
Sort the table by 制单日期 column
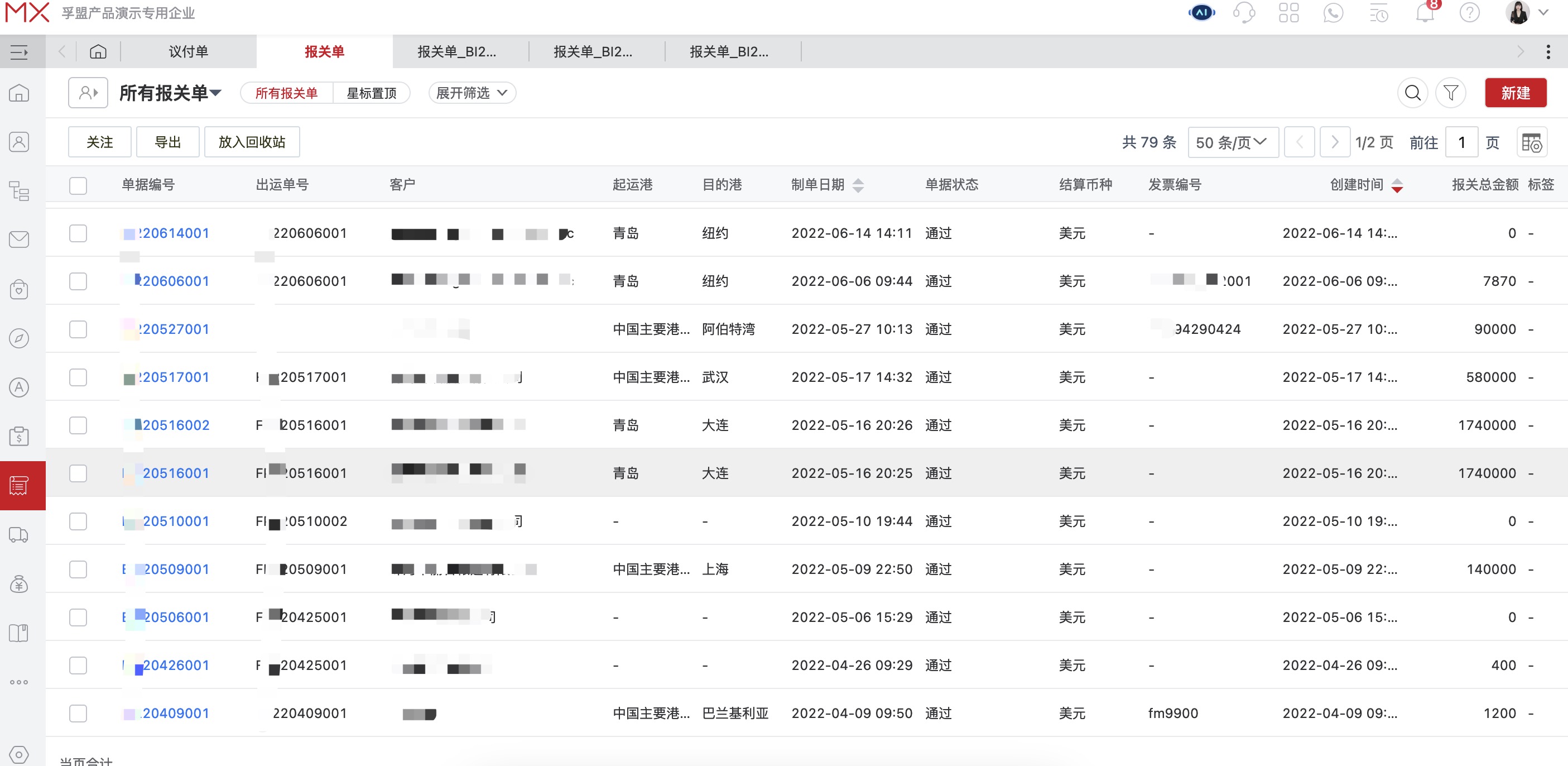[858, 185]
